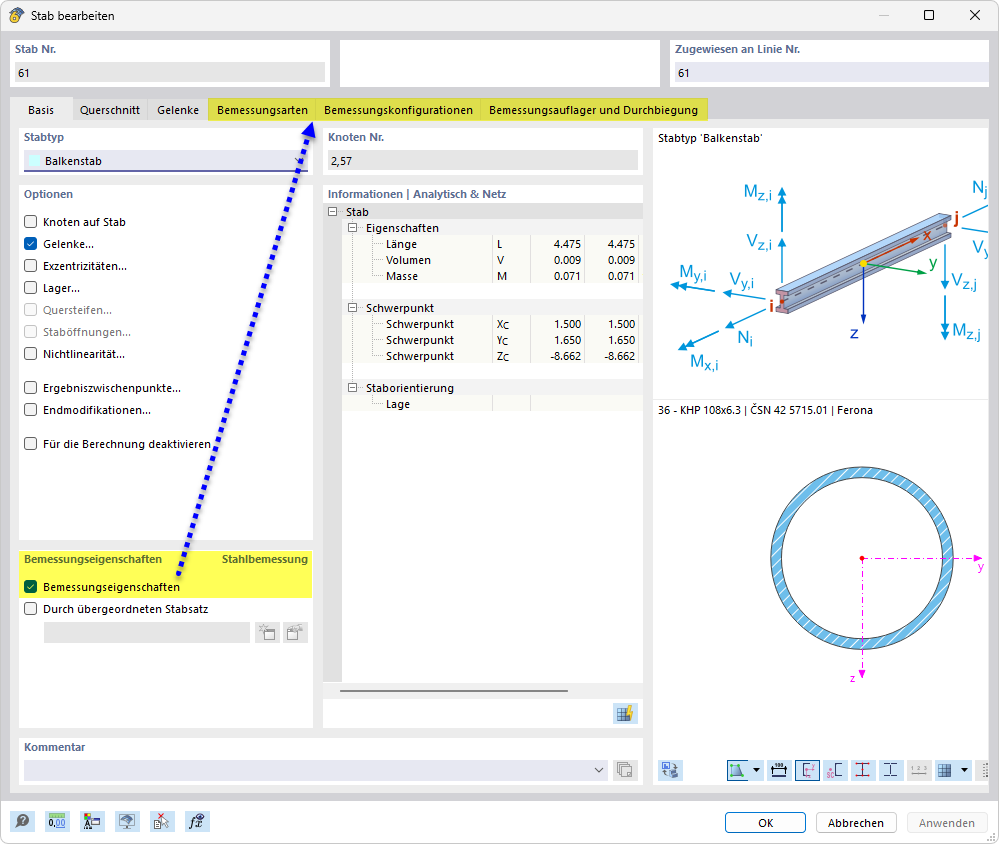Click the app icon in title bar
The height and width of the screenshot is (844, 999).
(x=17, y=15)
